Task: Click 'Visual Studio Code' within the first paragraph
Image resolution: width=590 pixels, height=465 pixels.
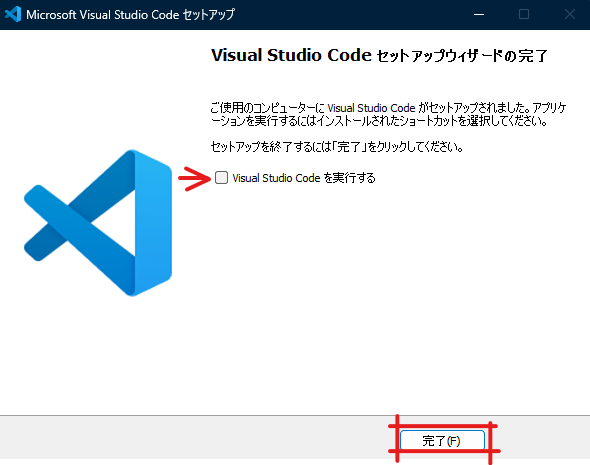Action: pos(371,108)
